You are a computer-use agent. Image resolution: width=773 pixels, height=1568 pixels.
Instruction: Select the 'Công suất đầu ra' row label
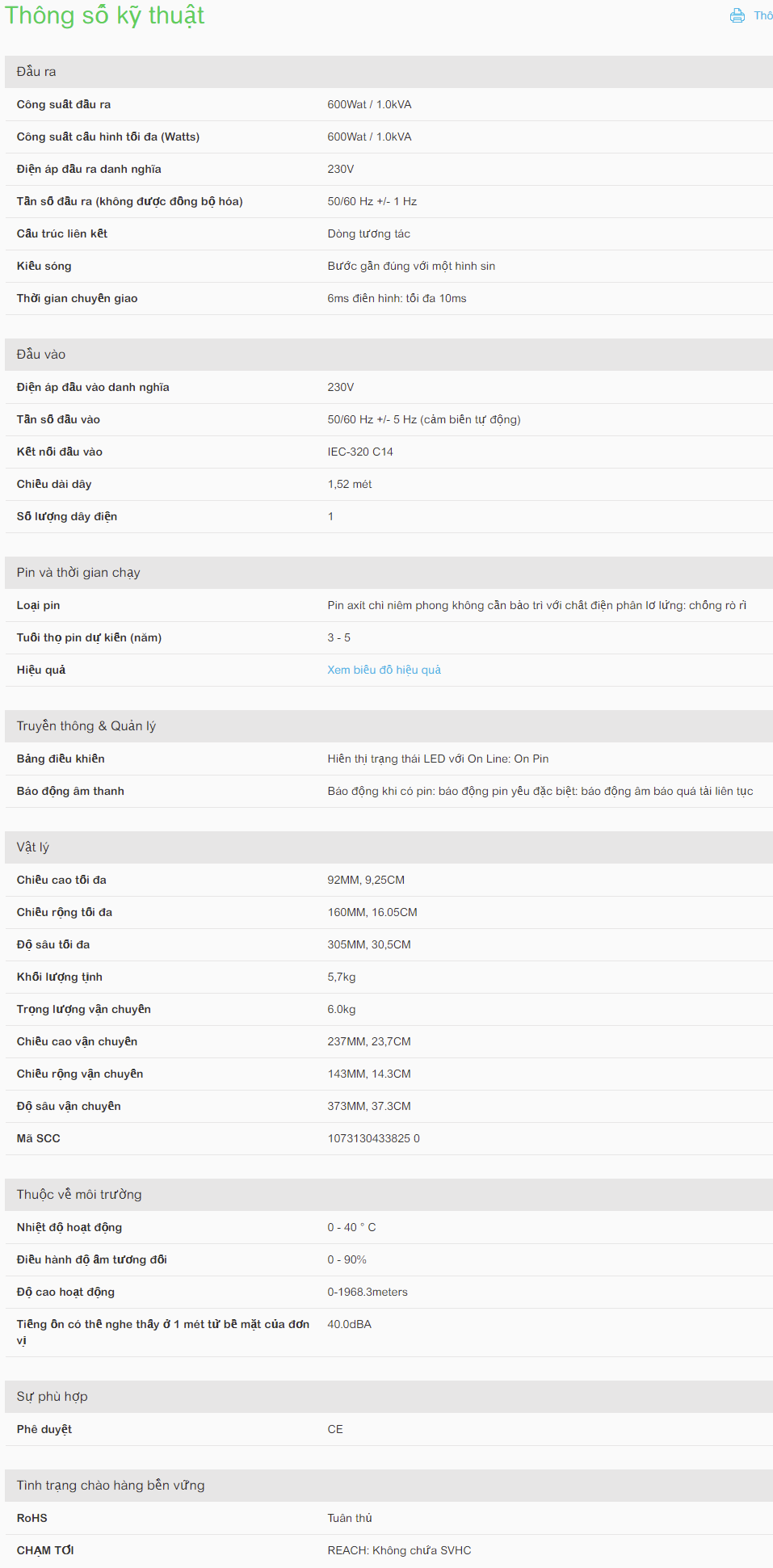point(64,104)
